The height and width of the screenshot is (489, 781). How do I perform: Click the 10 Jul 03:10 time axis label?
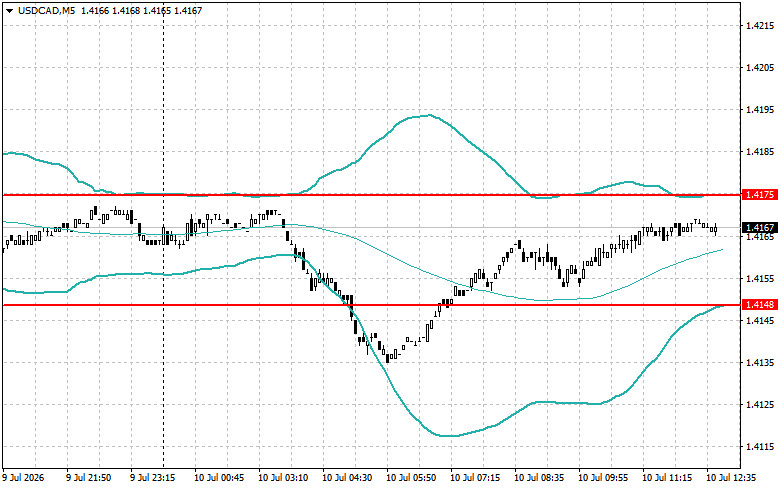(x=283, y=478)
